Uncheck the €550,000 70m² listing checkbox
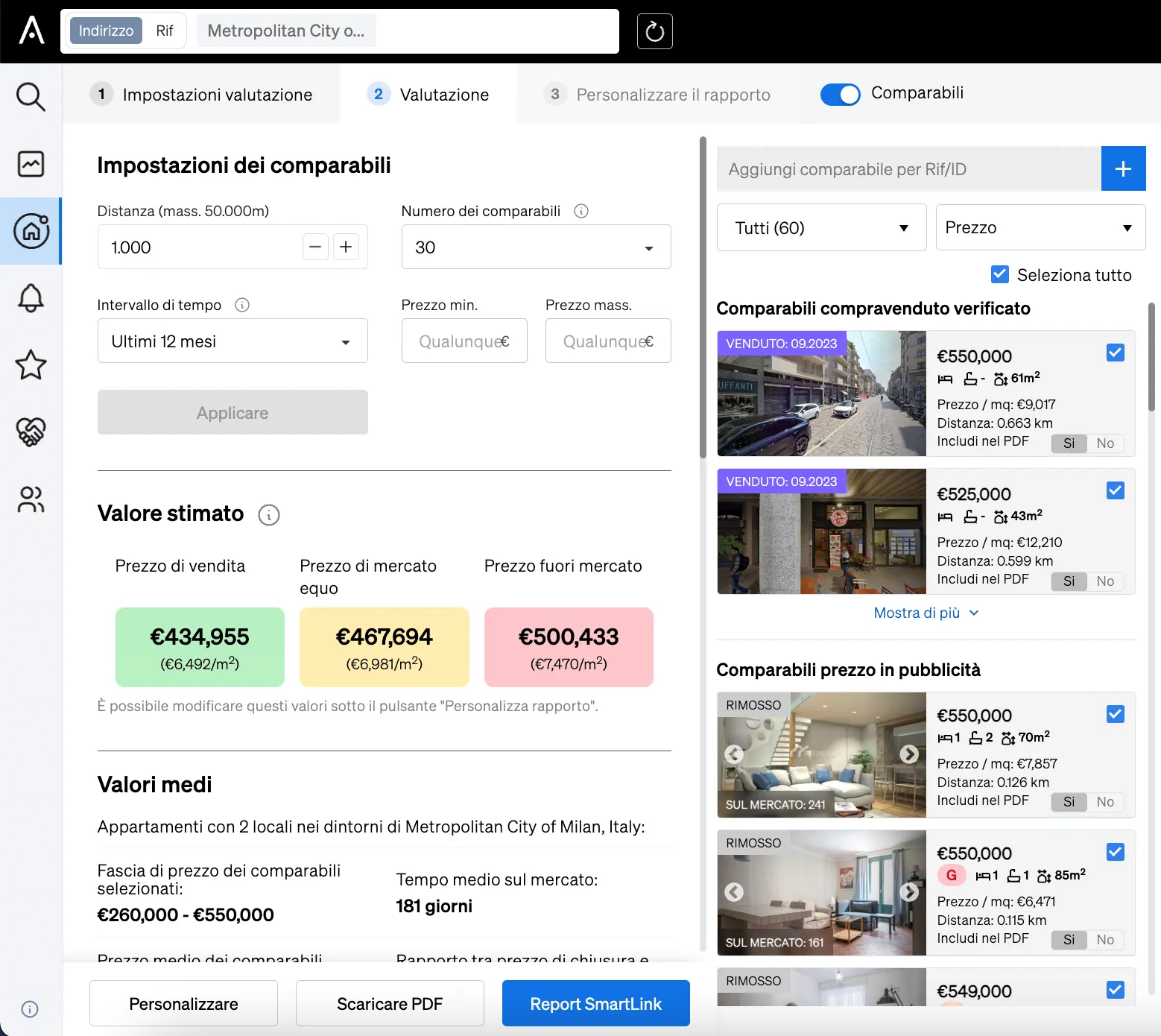 1116,714
